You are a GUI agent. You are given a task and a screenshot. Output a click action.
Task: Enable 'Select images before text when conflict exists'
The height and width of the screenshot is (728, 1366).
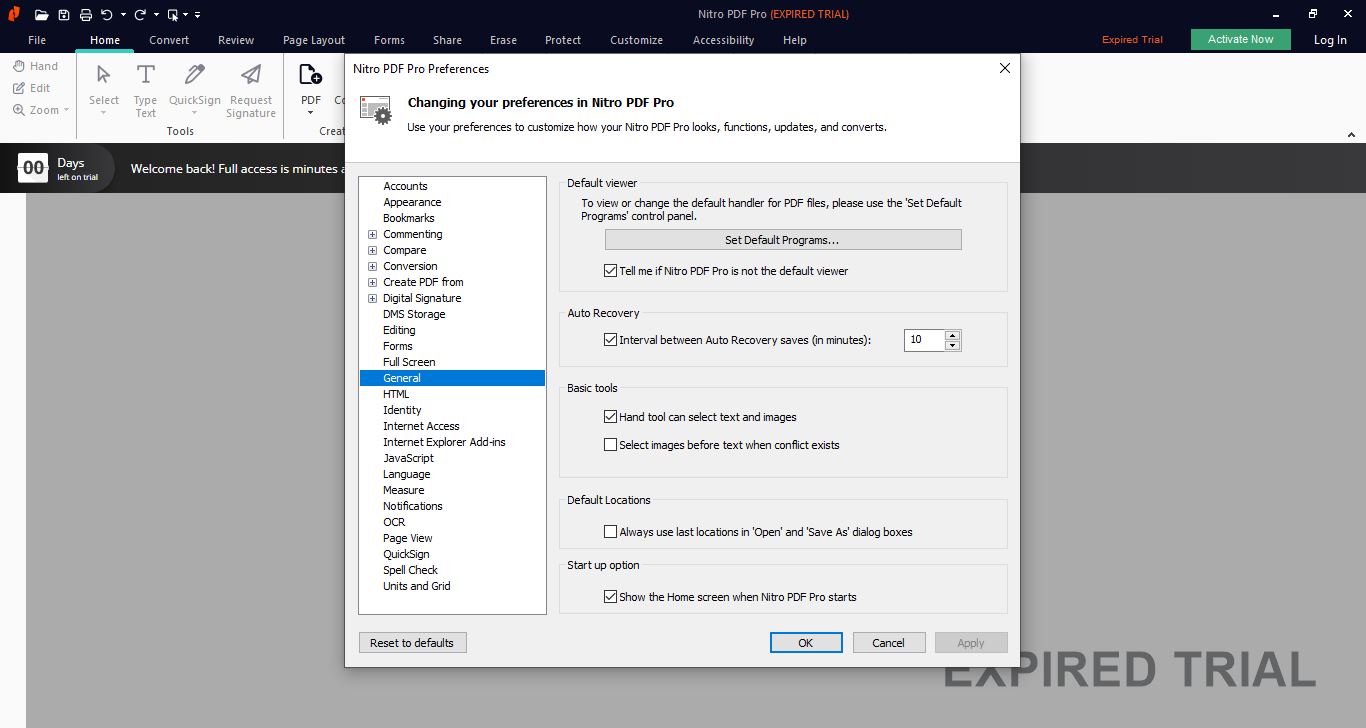click(x=611, y=445)
